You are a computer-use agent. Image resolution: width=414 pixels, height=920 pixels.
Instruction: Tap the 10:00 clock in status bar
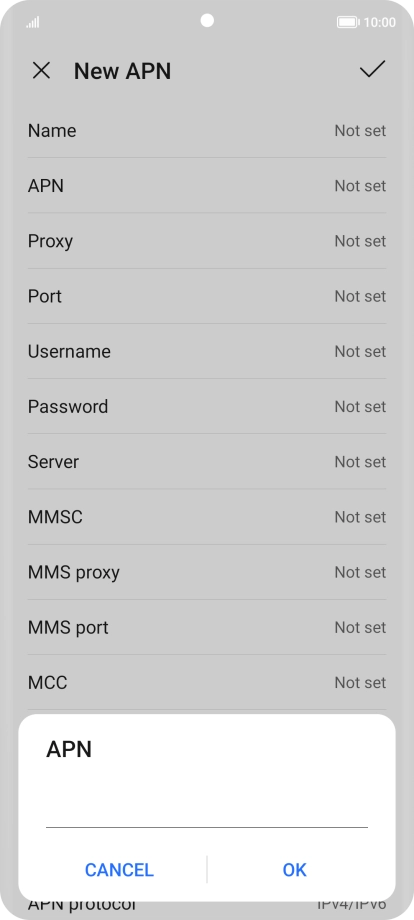click(379, 22)
